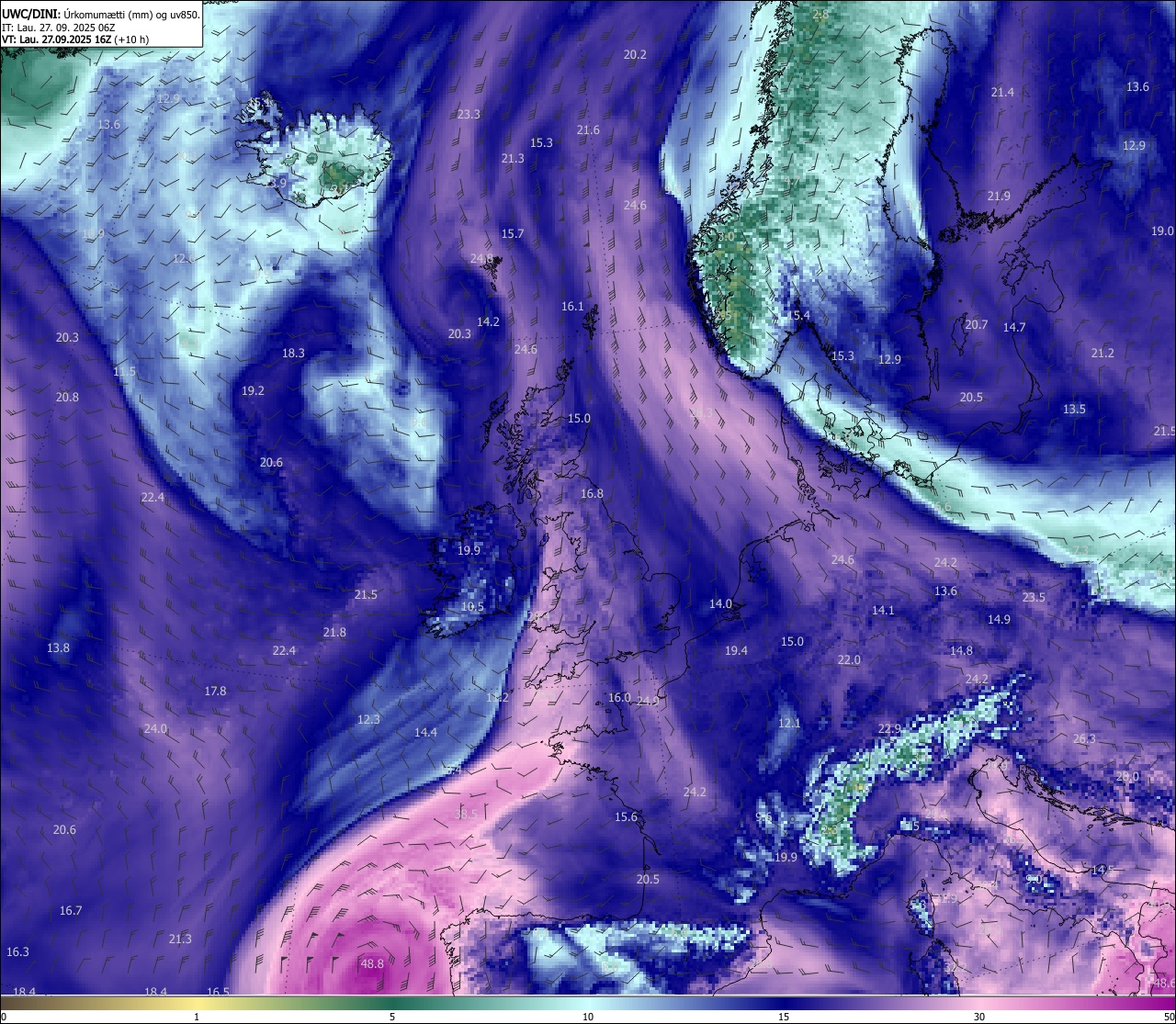This screenshot has width=1176, height=1024.
Task: Click the 14.9 map value
Action: pyautogui.click(x=999, y=619)
